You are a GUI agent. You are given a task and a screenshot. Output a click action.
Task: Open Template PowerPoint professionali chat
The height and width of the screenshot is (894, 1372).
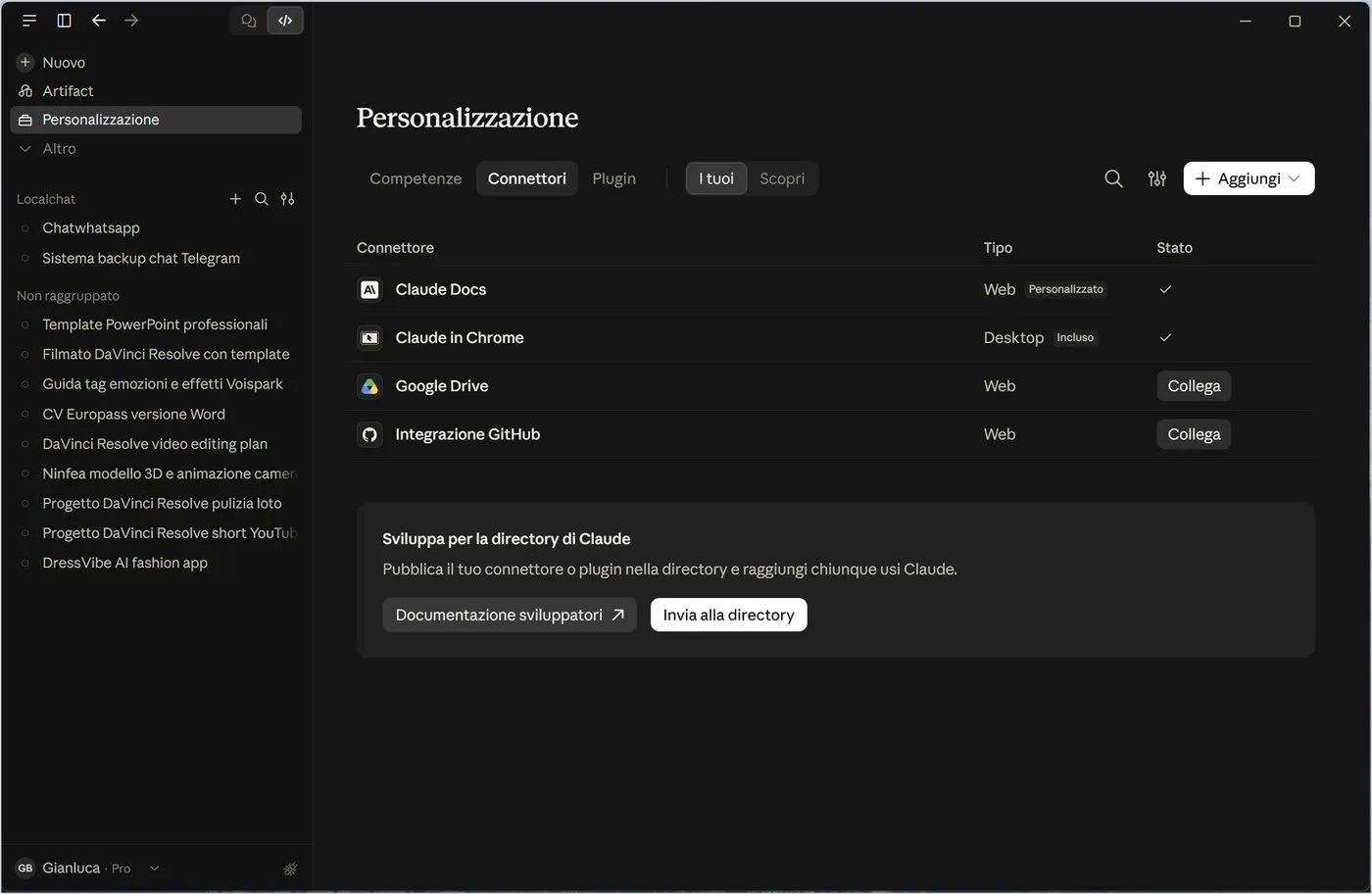[155, 324]
